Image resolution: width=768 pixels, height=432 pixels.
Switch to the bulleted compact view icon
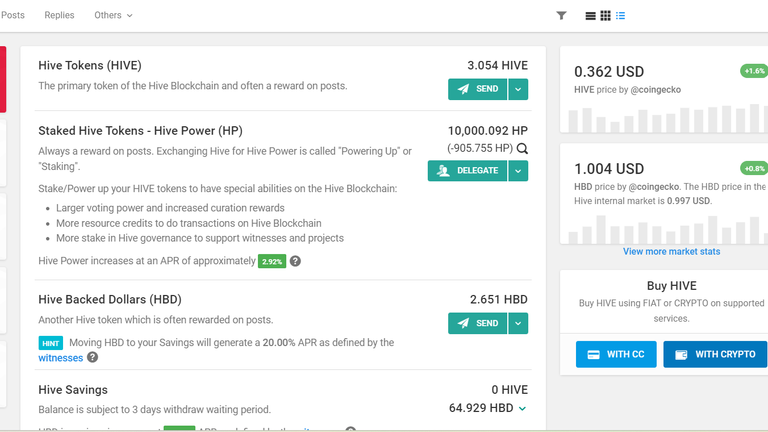pos(621,16)
